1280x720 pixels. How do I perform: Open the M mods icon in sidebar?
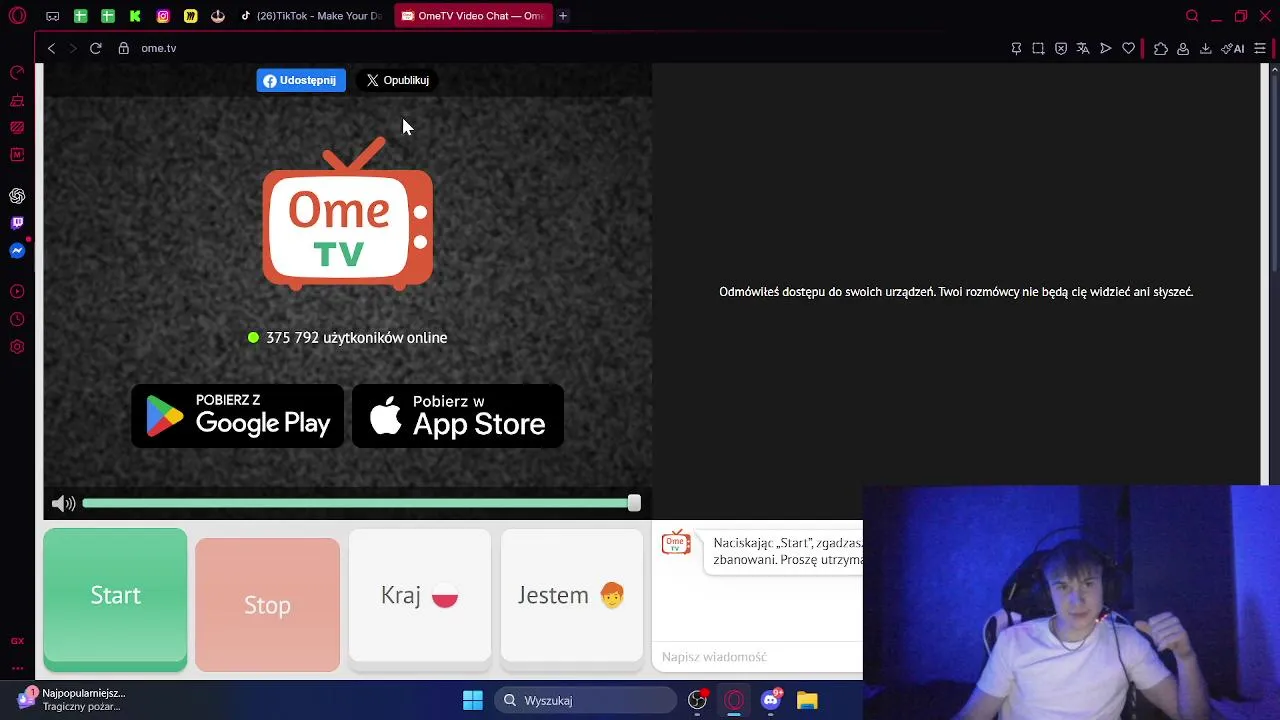tap(17, 154)
